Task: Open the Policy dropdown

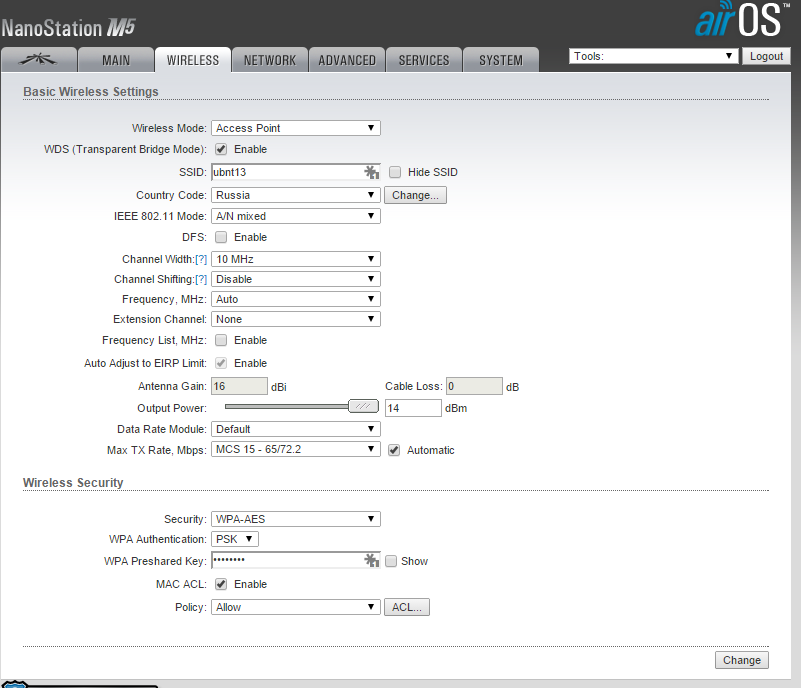Action: click(296, 607)
